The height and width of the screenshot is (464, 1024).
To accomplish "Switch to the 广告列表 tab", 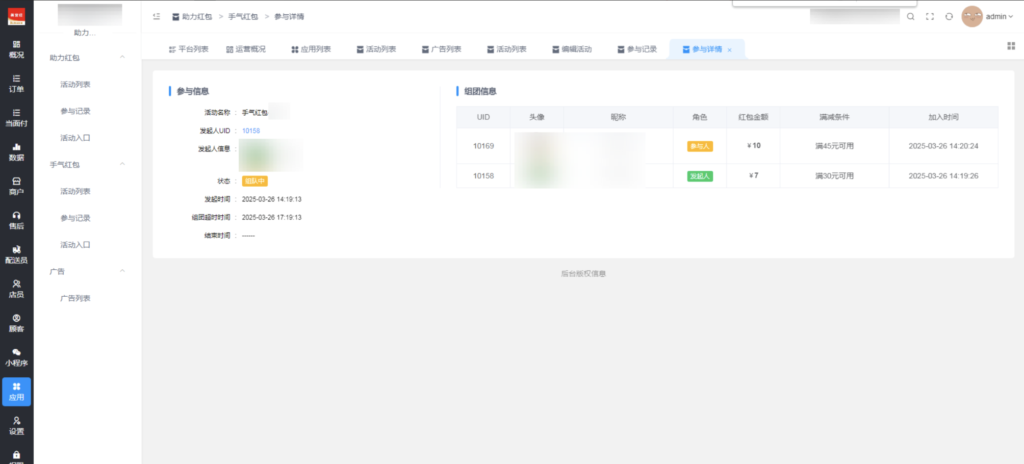I will [441, 49].
